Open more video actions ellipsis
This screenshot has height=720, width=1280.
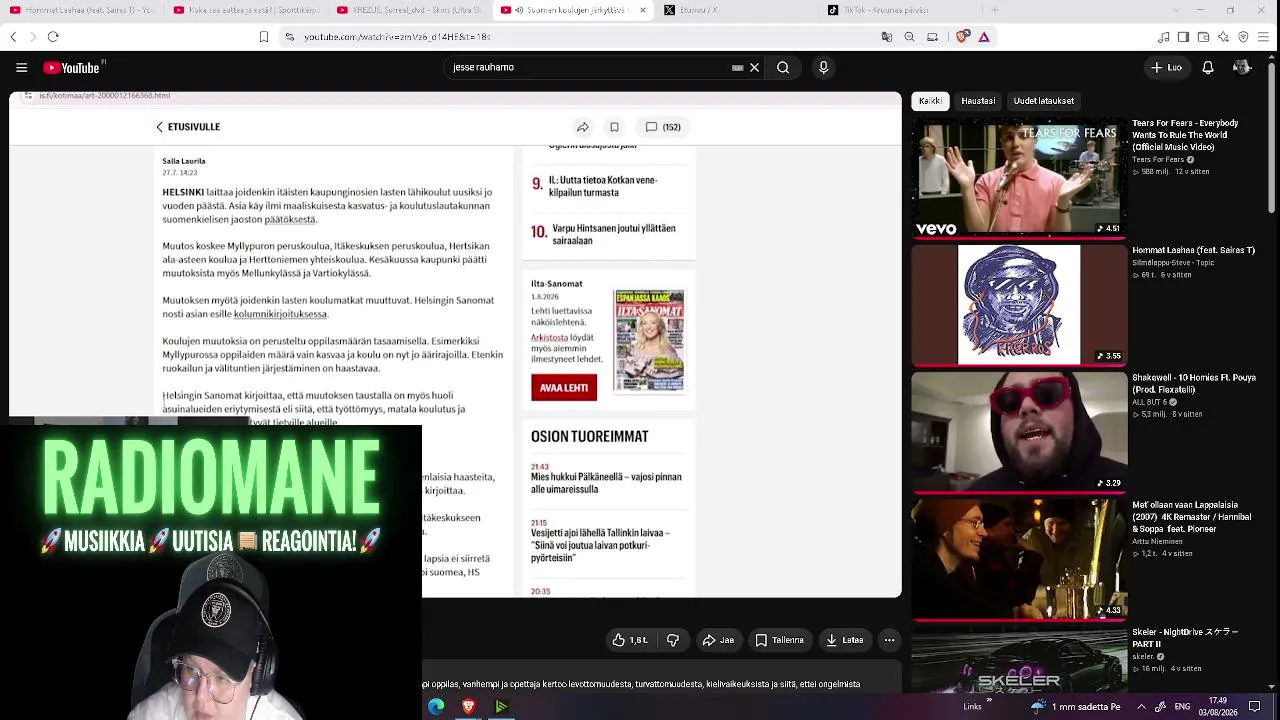tap(888, 640)
